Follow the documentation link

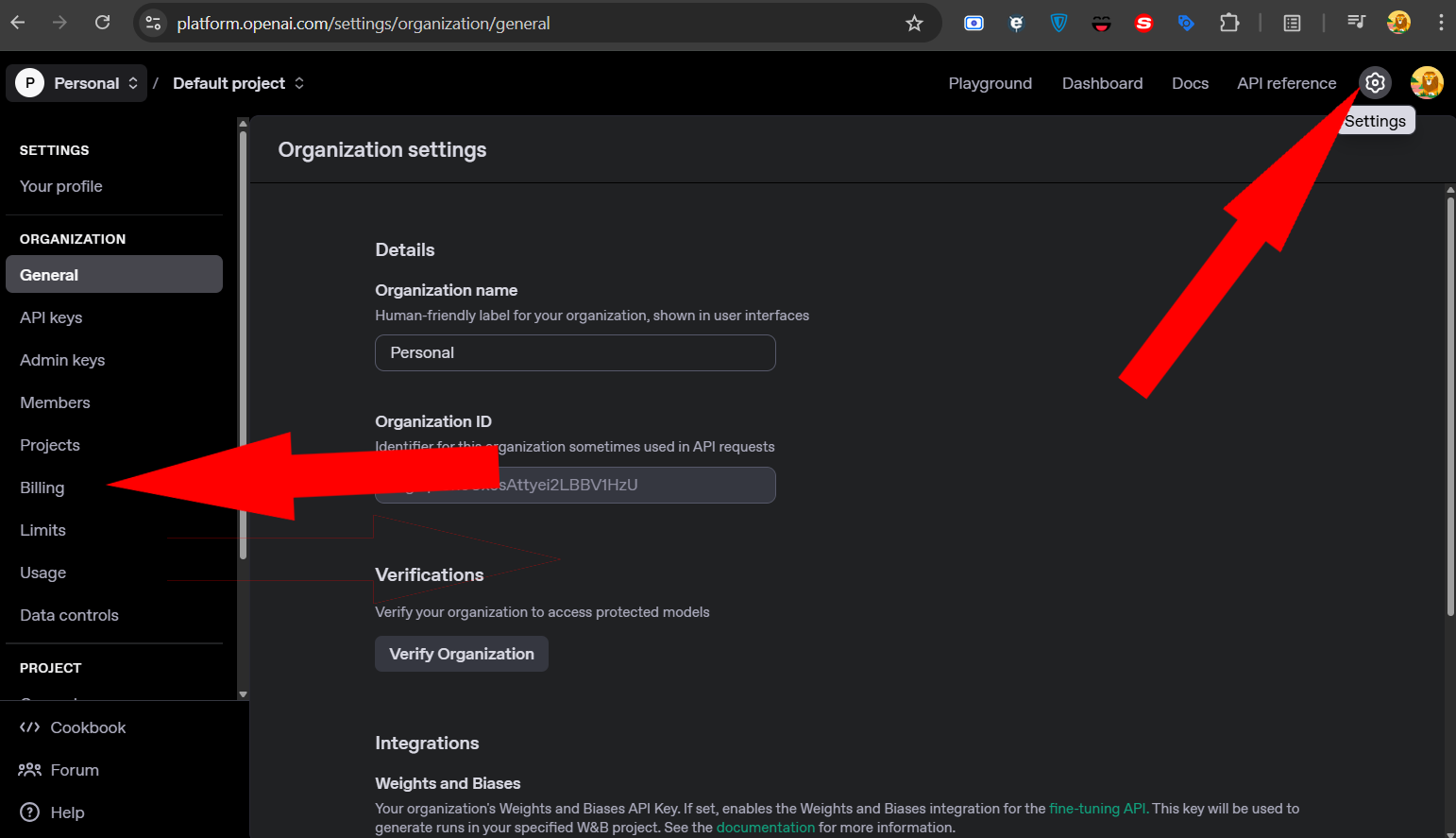[x=765, y=828]
